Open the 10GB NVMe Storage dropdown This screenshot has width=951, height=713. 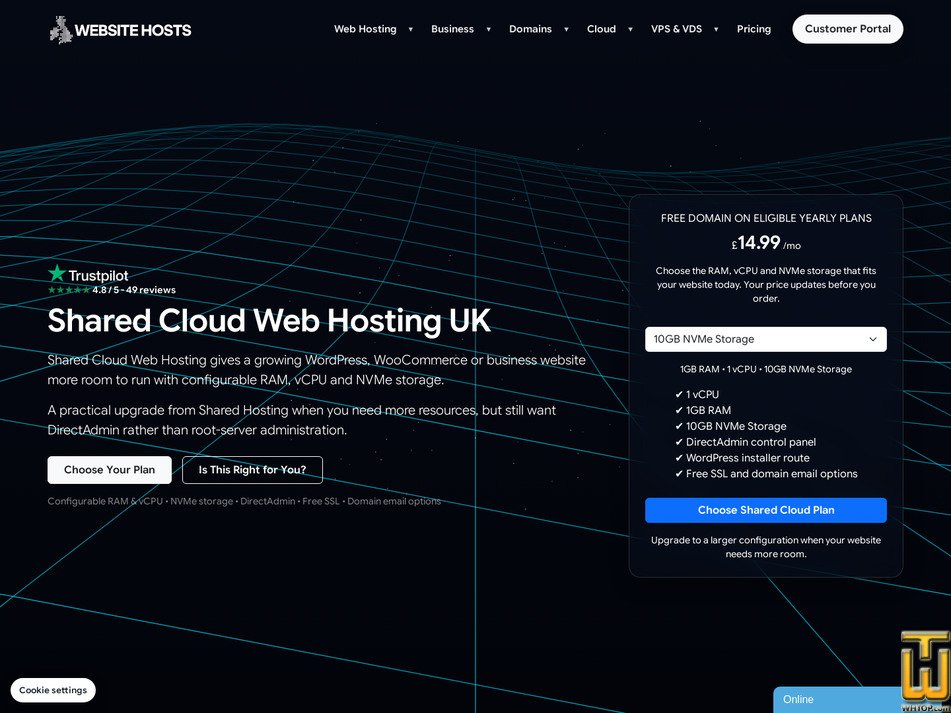point(765,339)
